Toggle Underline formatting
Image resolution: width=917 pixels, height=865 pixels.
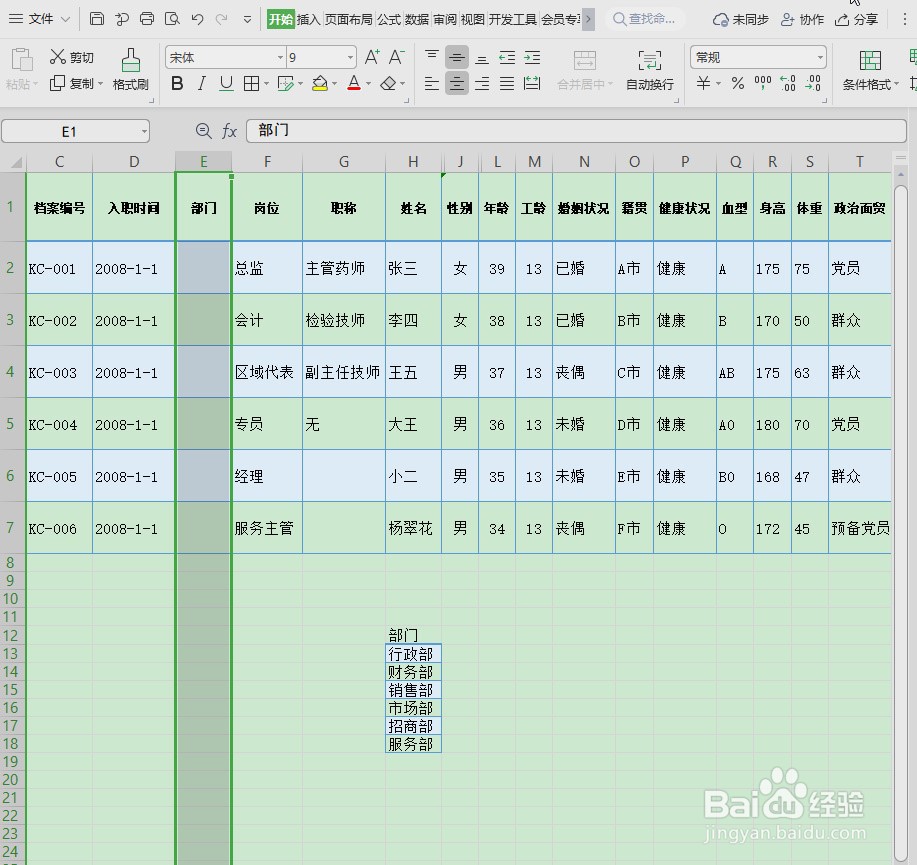[x=226, y=84]
